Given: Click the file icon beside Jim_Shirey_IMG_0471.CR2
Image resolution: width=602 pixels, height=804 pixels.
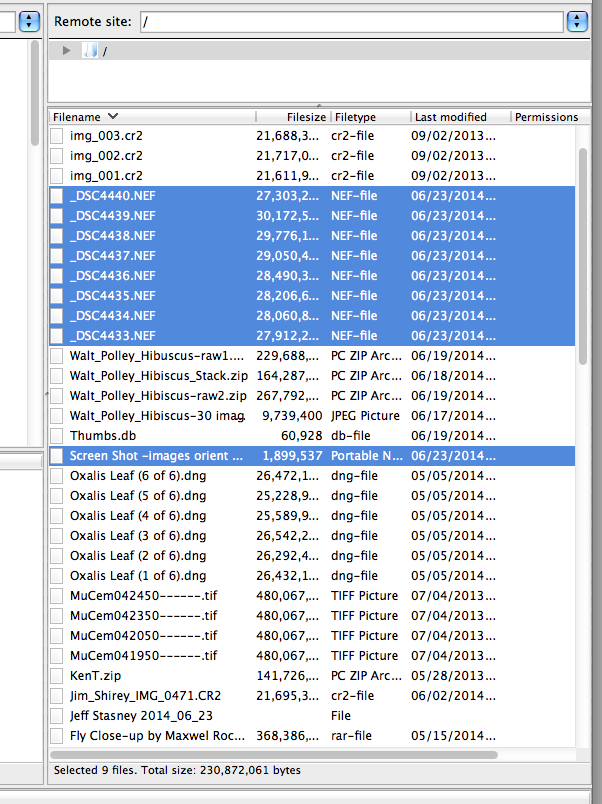Looking at the screenshot, I should pos(56,696).
